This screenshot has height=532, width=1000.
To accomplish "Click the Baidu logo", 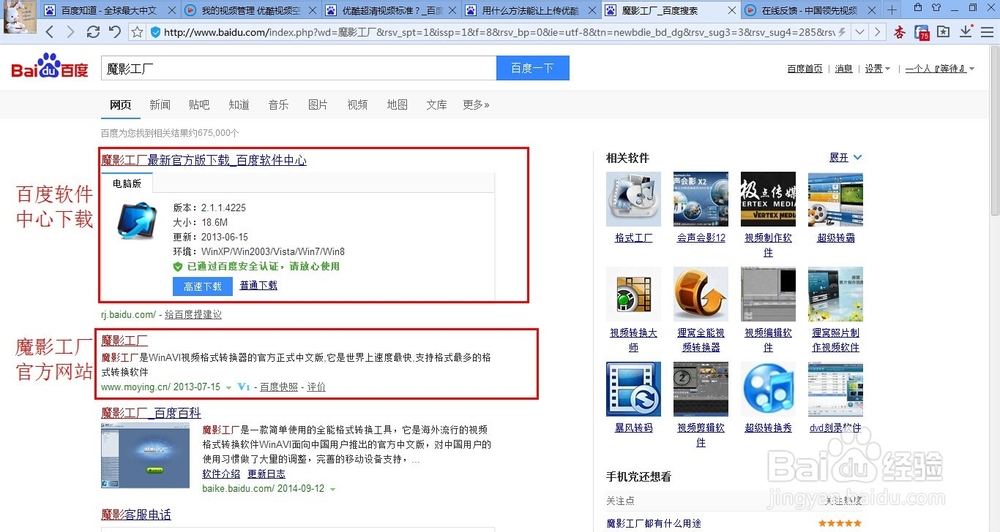I will pyautogui.click(x=50, y=66).
